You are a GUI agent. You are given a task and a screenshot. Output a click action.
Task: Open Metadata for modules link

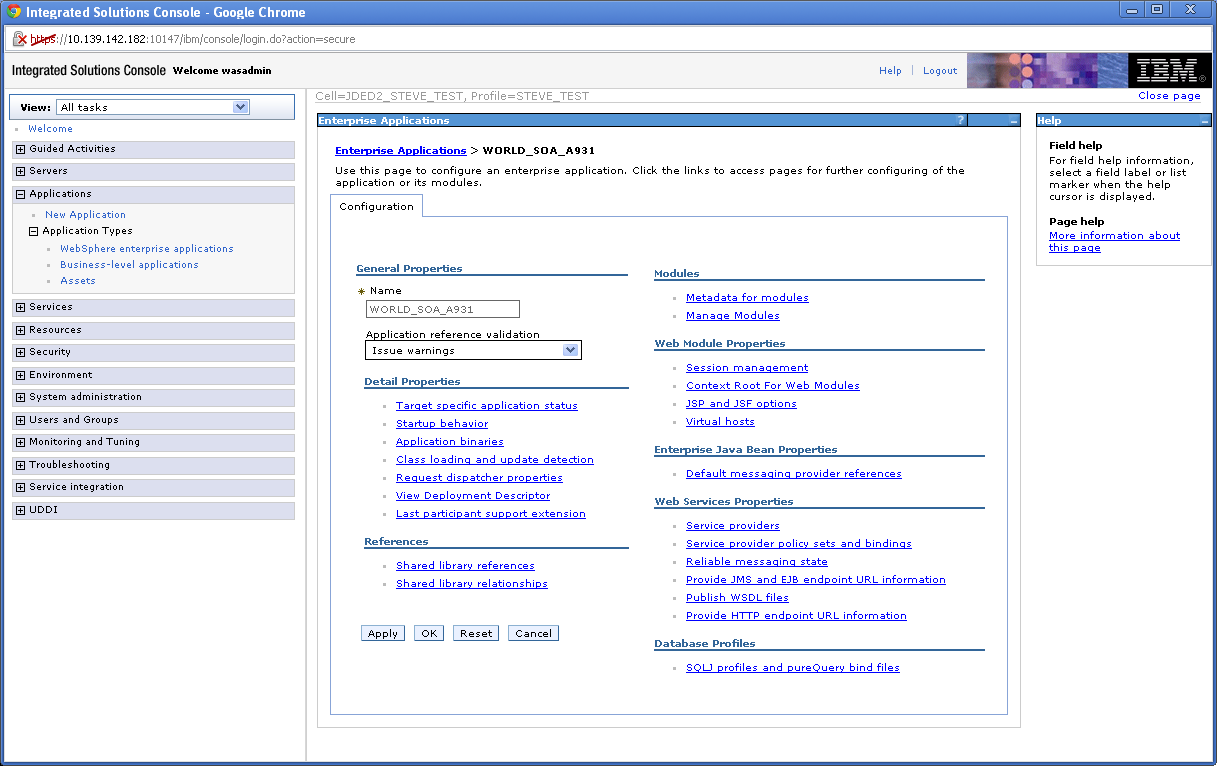pos(747,298)
